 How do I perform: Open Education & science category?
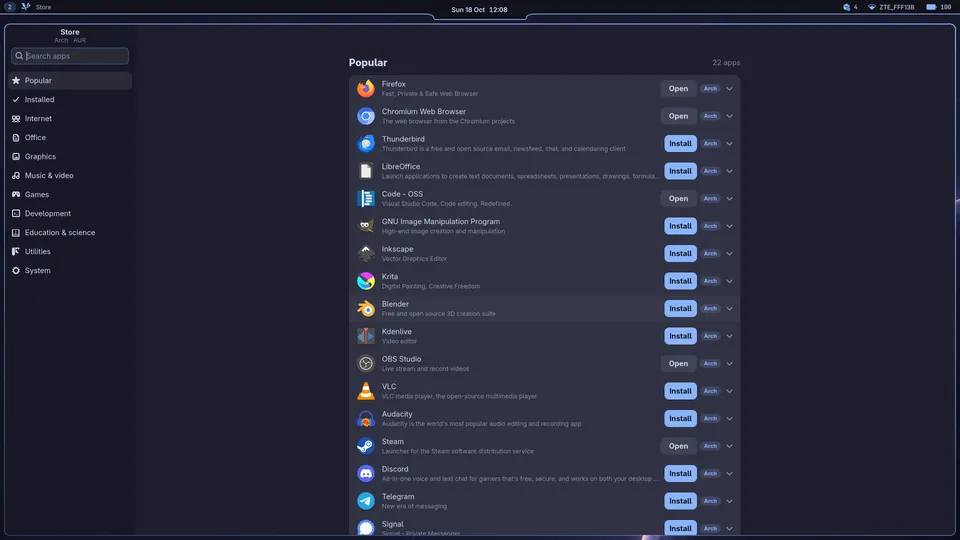pos(70,232)
